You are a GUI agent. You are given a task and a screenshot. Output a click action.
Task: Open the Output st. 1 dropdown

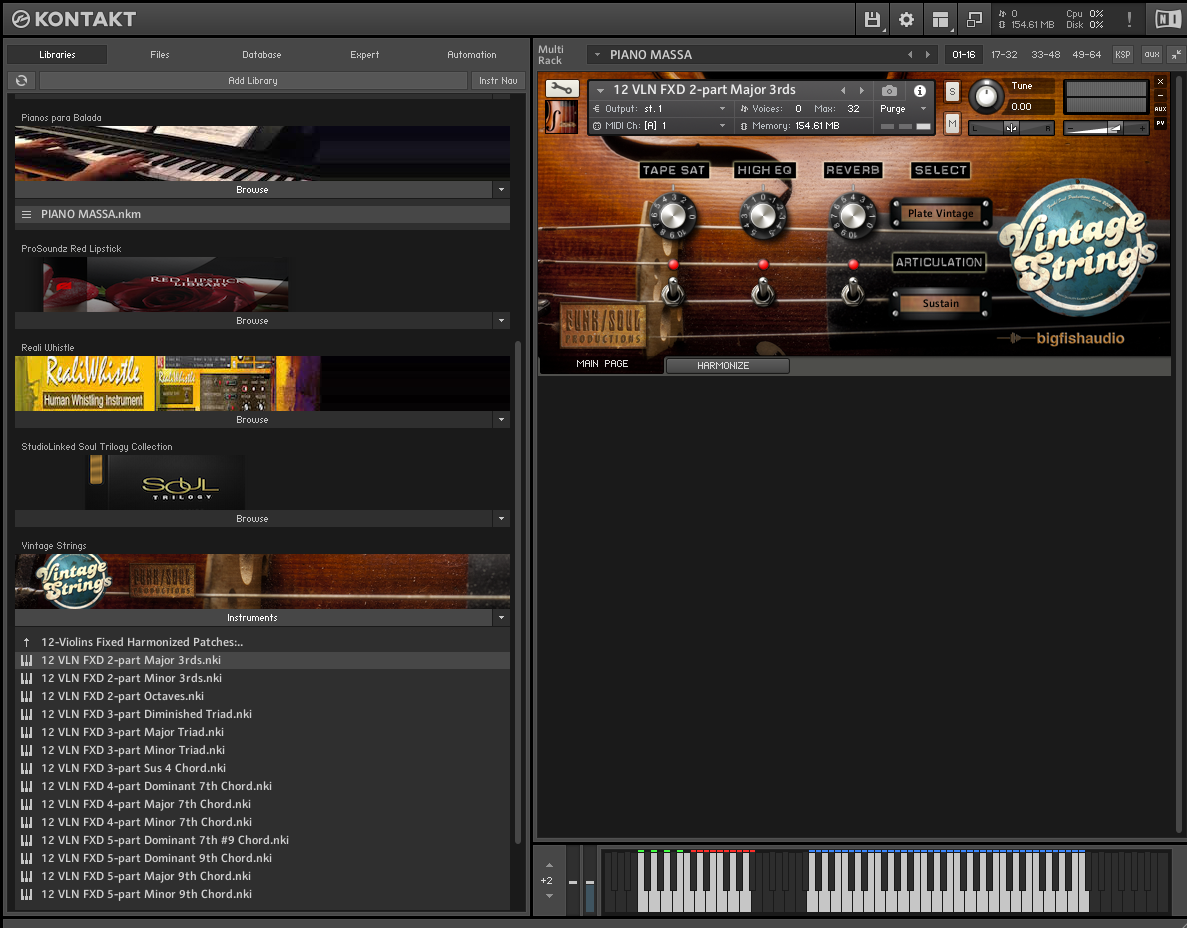coord(659,109)
